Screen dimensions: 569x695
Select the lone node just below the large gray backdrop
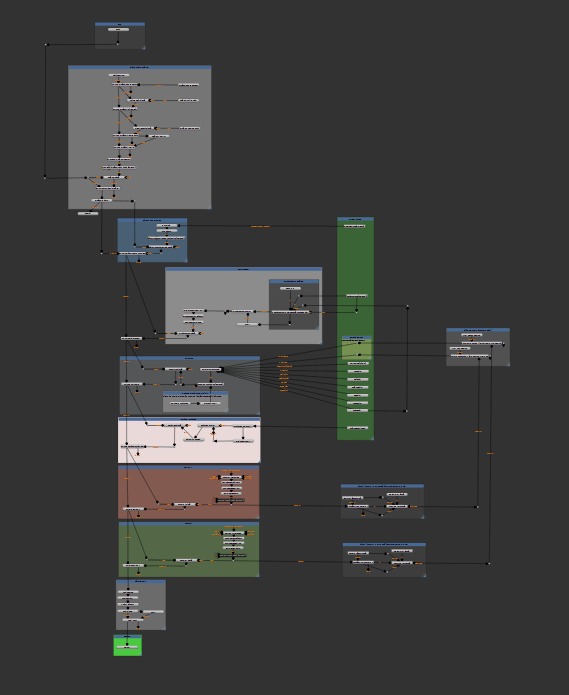point(88,214)
